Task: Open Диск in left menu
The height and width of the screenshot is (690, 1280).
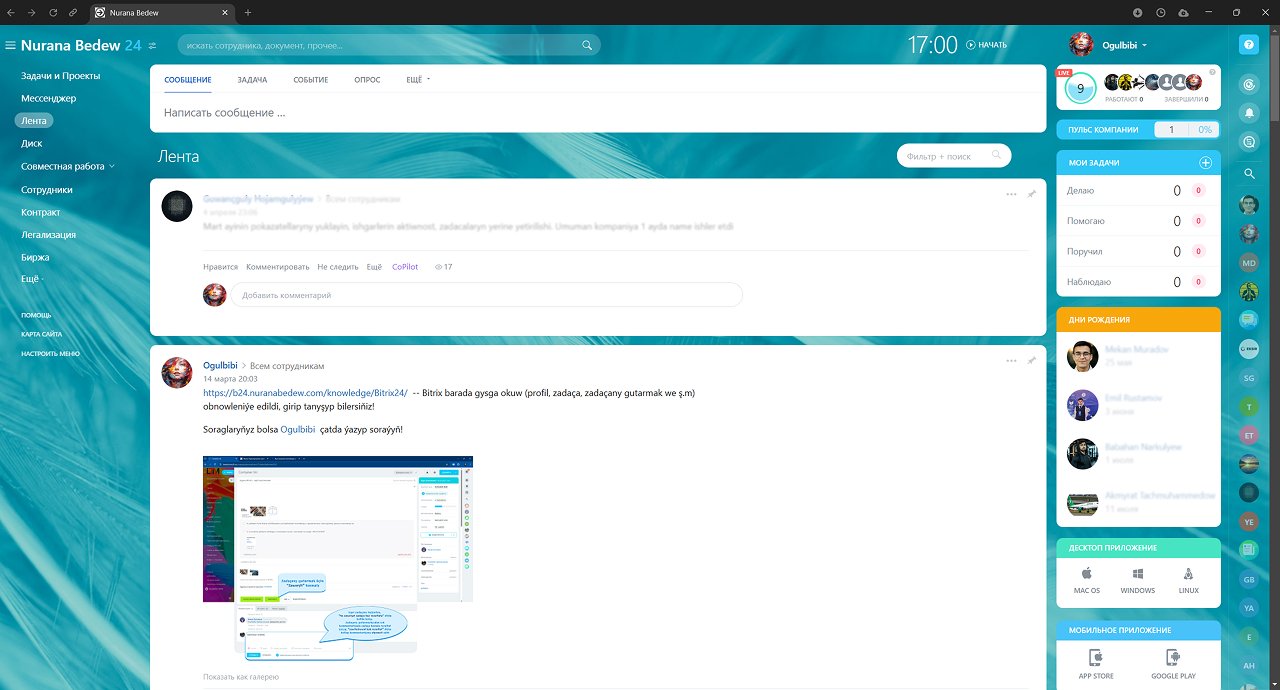Action: 31,143
